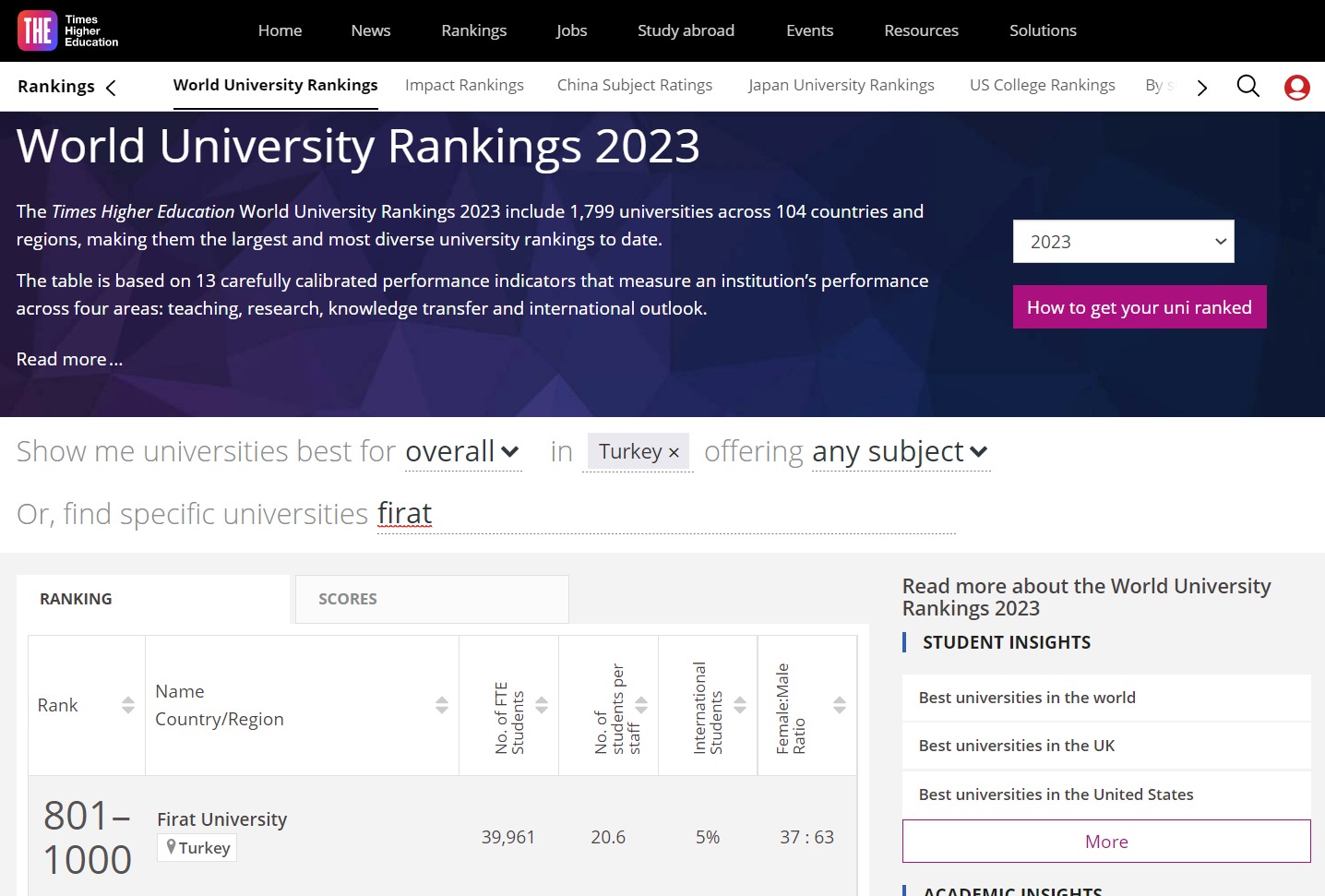Click the STUDENT INSIGHTS heading
The width and height of the screenshot is (1325, 896).
1007,642
